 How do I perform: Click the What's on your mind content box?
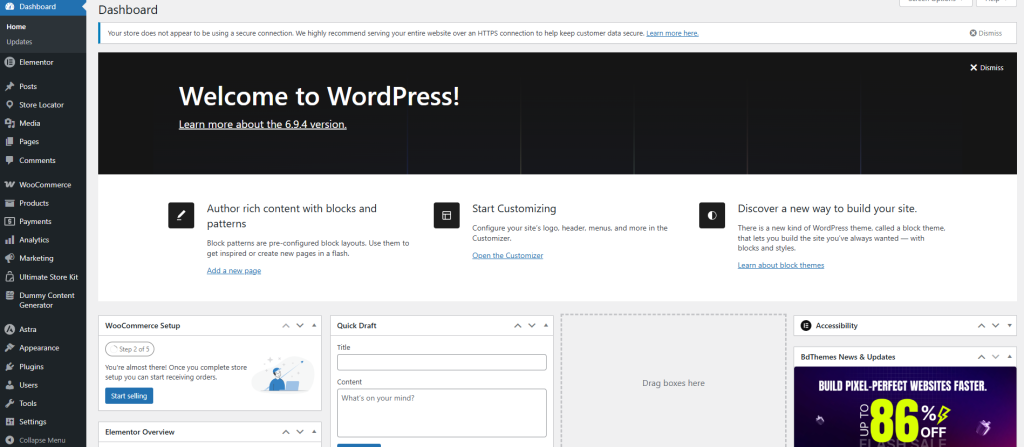(x=441, y=413)
